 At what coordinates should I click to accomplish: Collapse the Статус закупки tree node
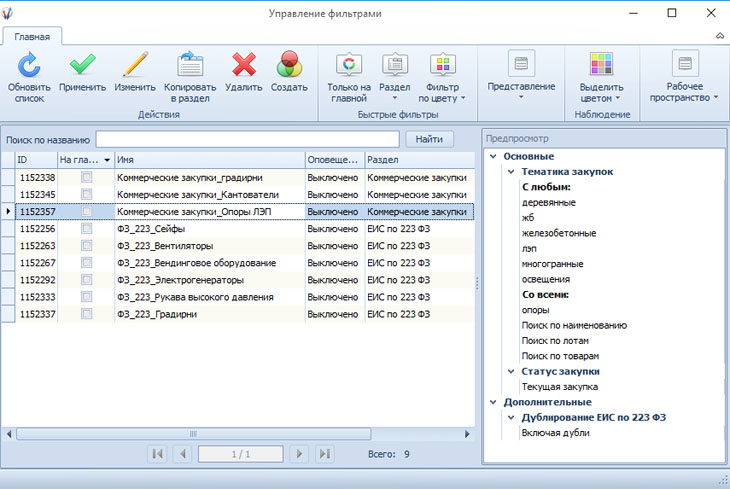coord(511,372)
